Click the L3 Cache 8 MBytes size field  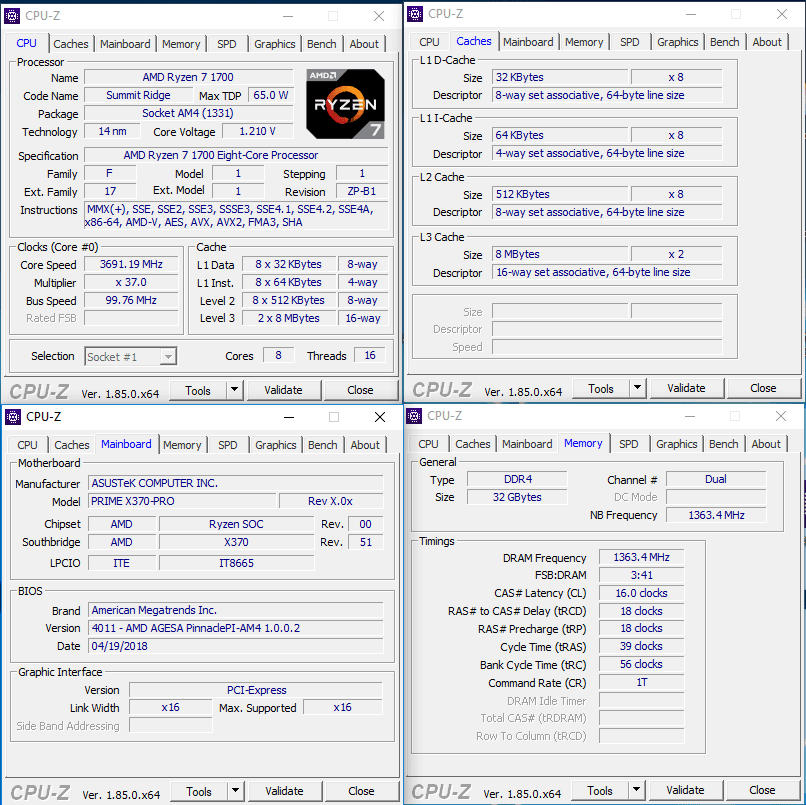(x=560, y=254)
